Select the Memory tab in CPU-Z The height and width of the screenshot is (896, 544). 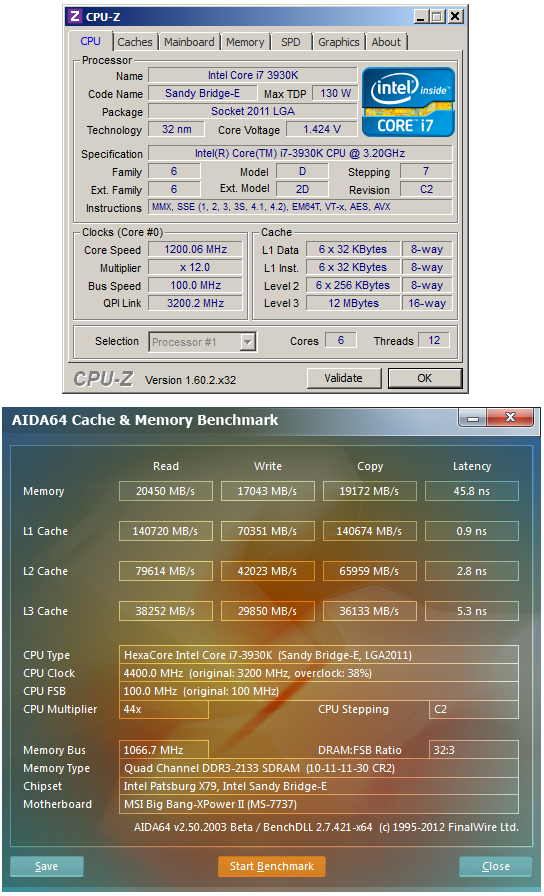[x=245, y=42]
